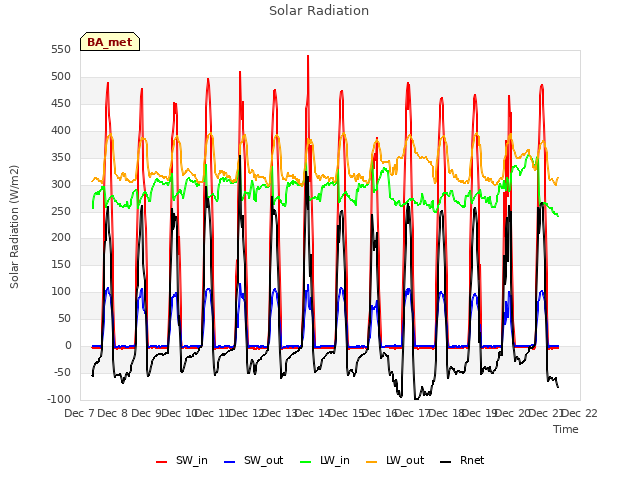Image resolution: width=640 pixels, height=480 pixels.
Task: Click the 300 y-axis tick label
Action: point(61,184)
